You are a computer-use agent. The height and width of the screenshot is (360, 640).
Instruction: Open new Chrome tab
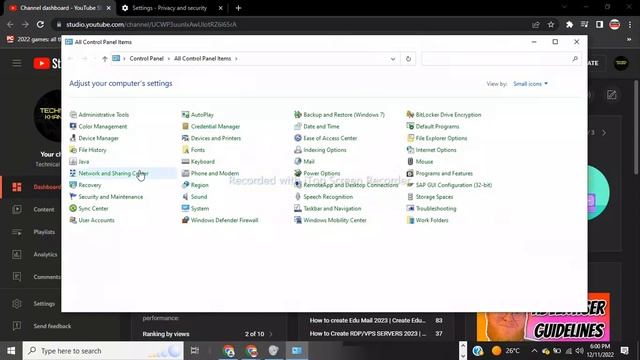[x=238, y=8]
